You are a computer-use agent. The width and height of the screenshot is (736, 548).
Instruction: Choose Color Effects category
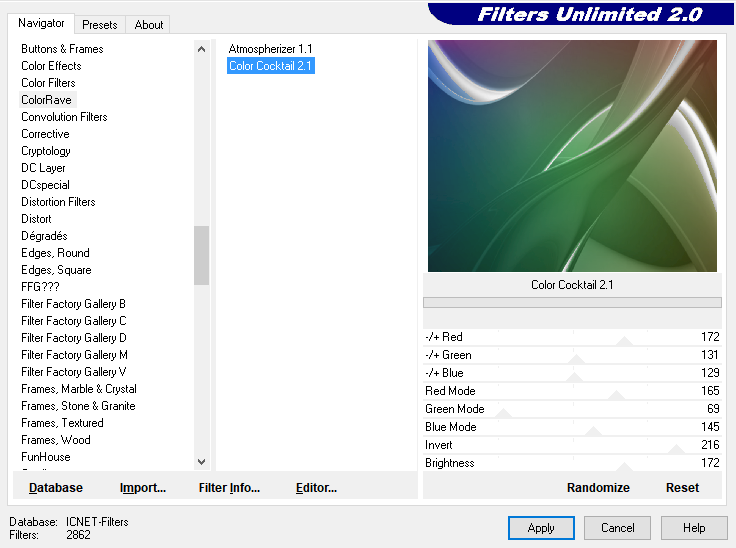click(51, 66)
